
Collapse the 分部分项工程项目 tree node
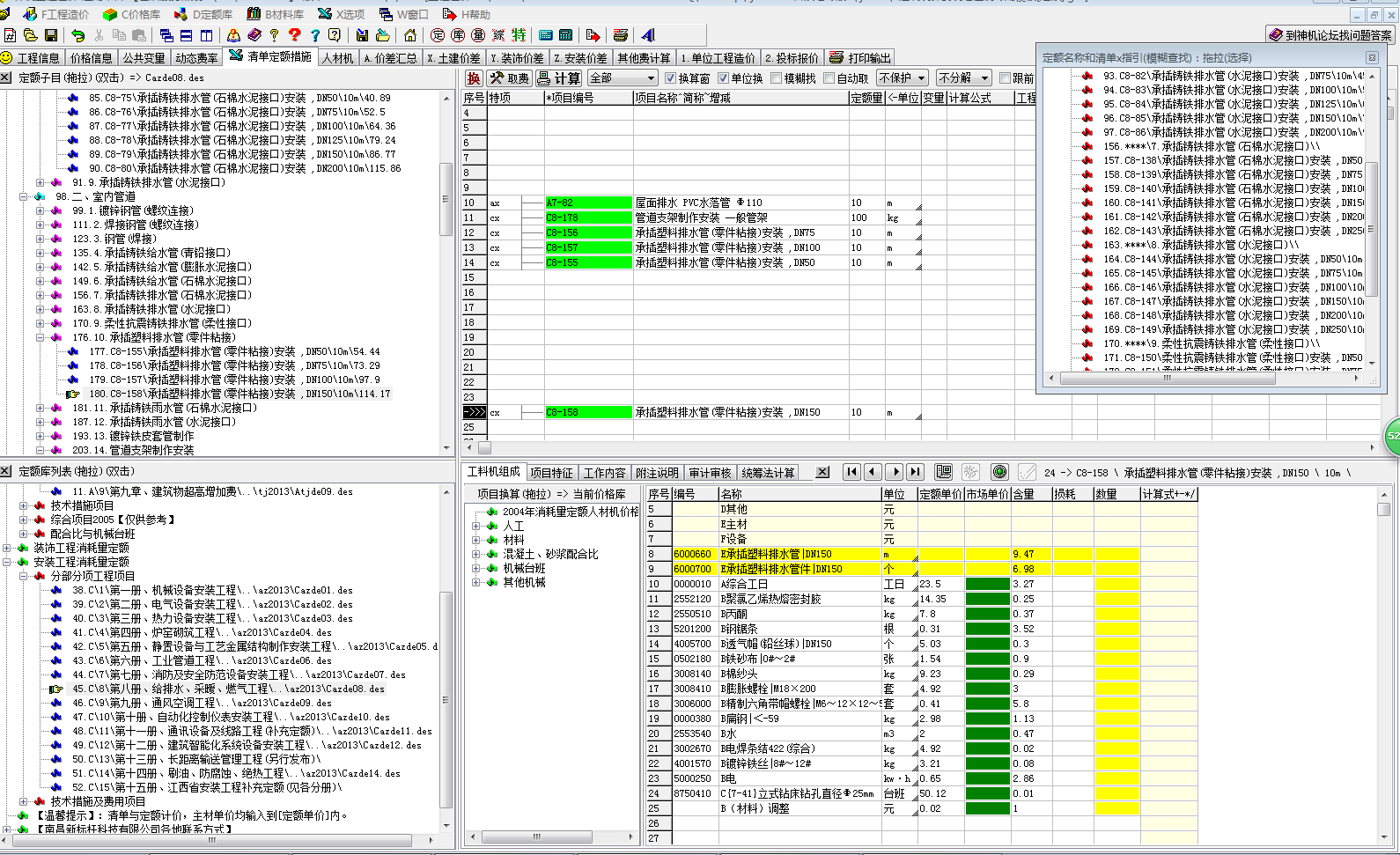tap(24, 576)
